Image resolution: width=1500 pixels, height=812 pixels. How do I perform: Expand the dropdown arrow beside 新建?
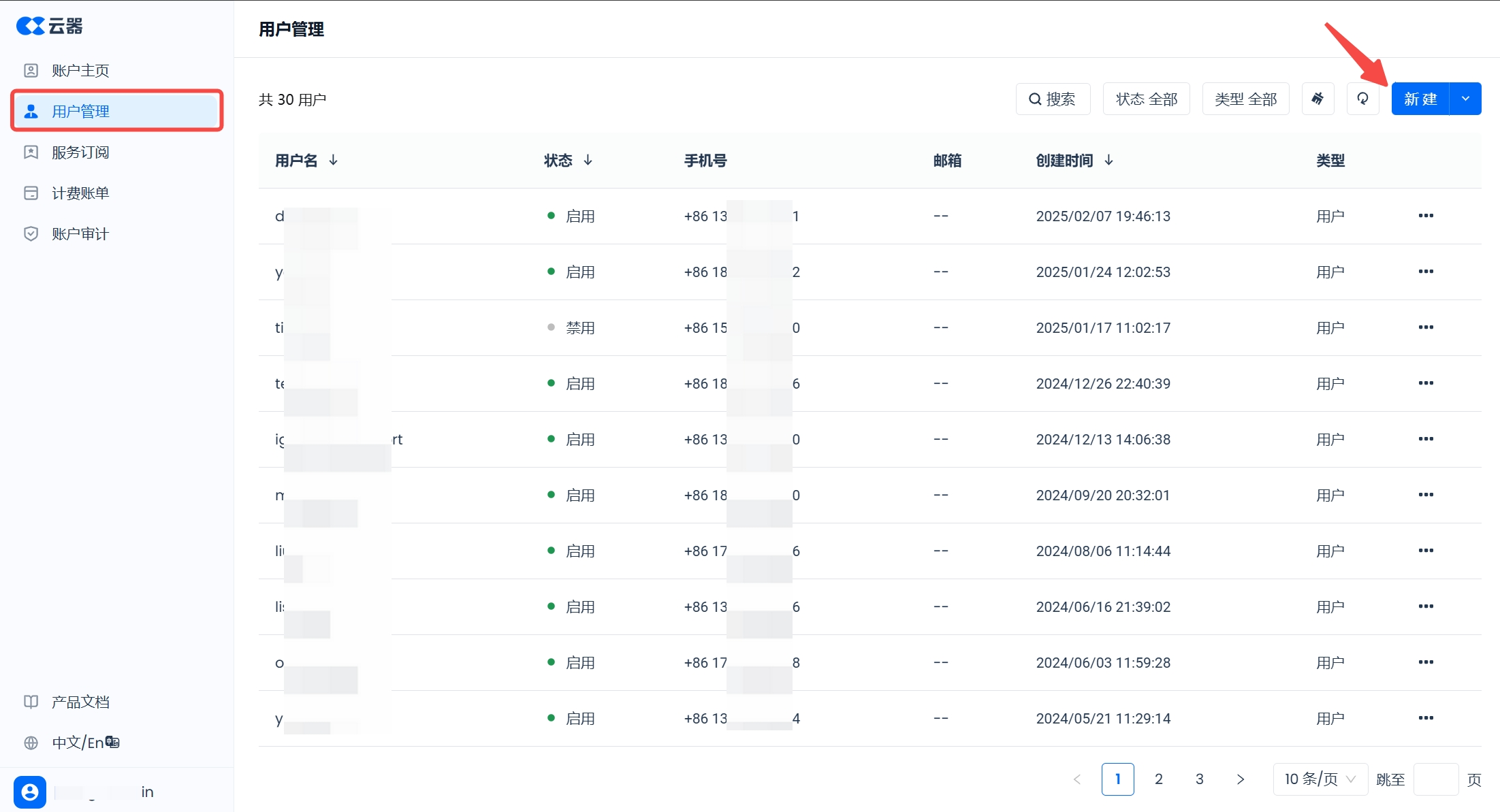pyautogui.click(x=1466, y=99)
